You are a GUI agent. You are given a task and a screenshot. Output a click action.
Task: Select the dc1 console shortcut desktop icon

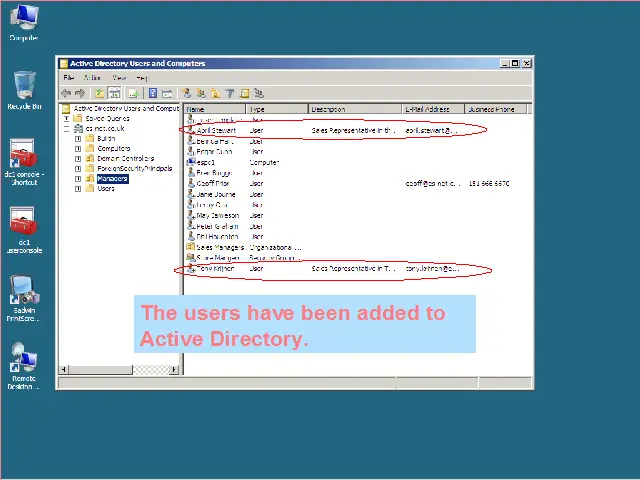click(24, 162)
